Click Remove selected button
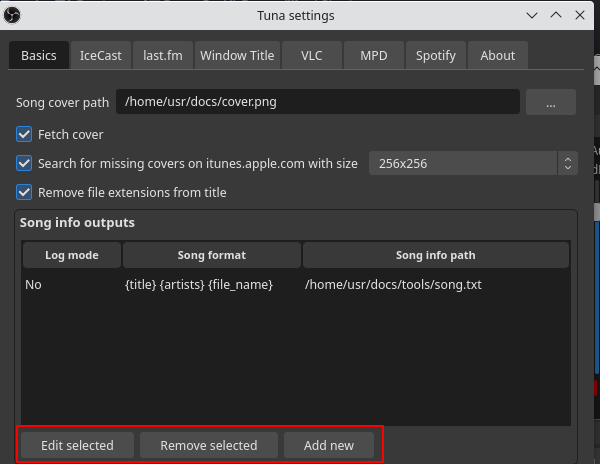 [x=209, y=445]
